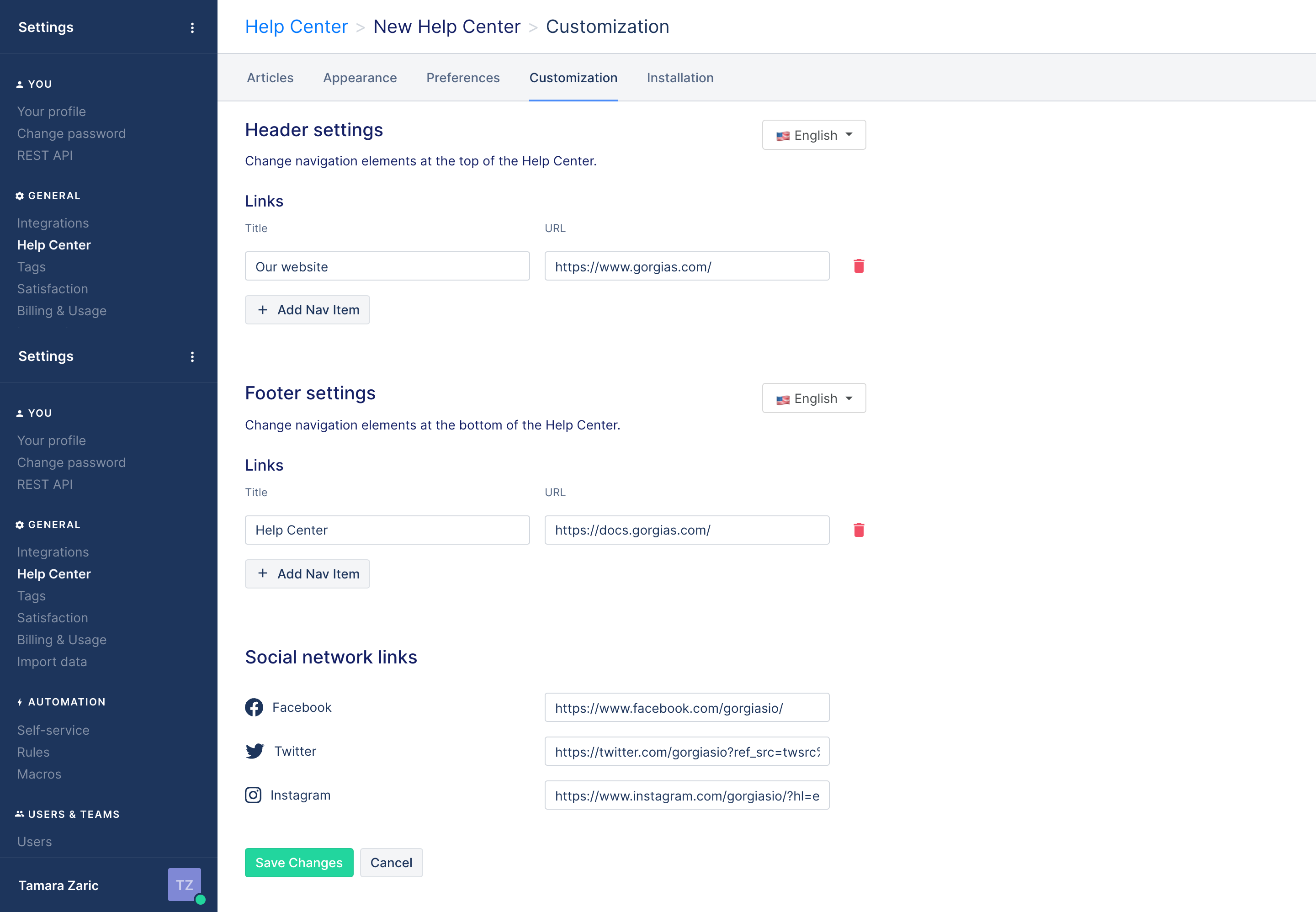Click the people icon next to USERS & TEAMS

tap(20, 814)
